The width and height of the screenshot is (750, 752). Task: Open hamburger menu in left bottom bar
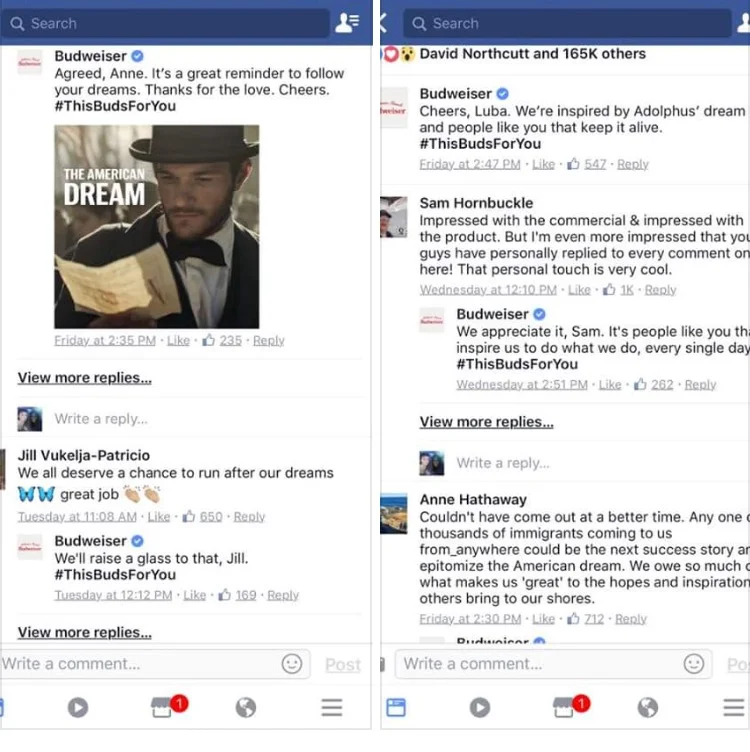tap(332, 707)
